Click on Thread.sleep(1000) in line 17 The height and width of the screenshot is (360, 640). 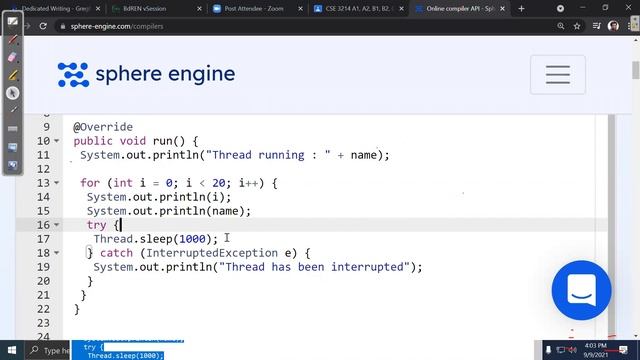(156, 239)
